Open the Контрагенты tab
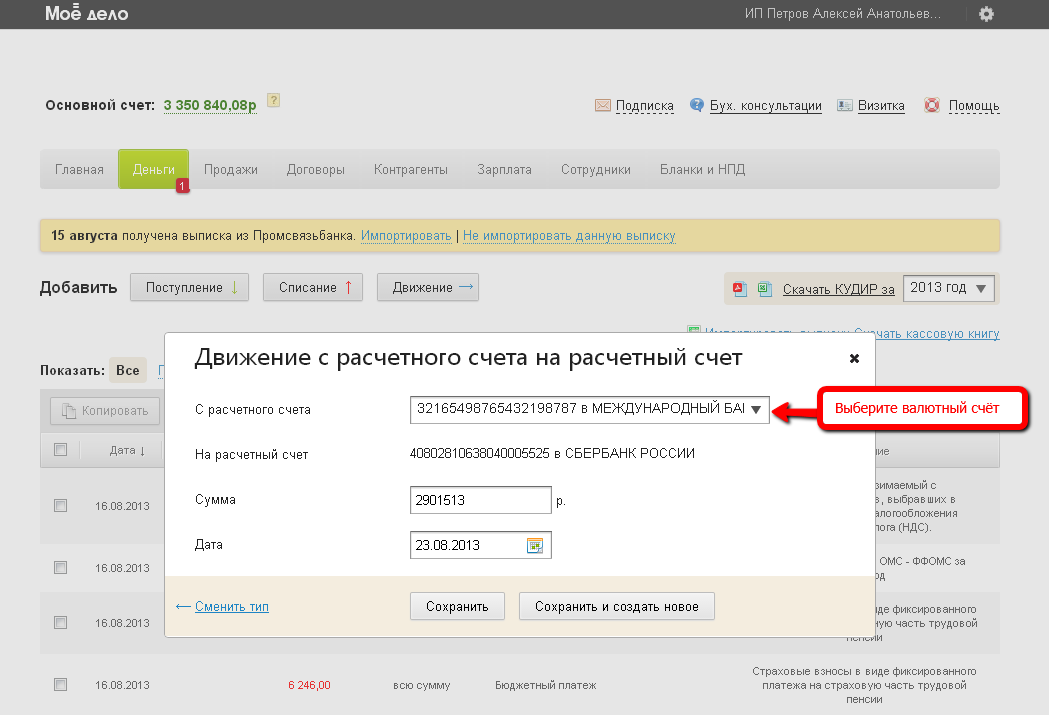The image size is (1049, 715). point(411,169)
